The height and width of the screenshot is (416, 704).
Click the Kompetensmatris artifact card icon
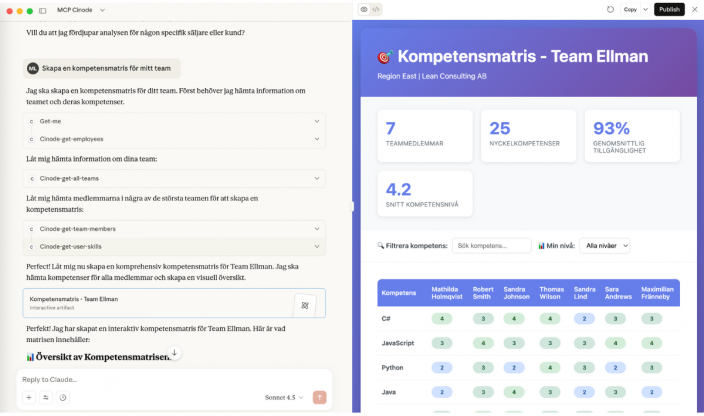[306, 303]
